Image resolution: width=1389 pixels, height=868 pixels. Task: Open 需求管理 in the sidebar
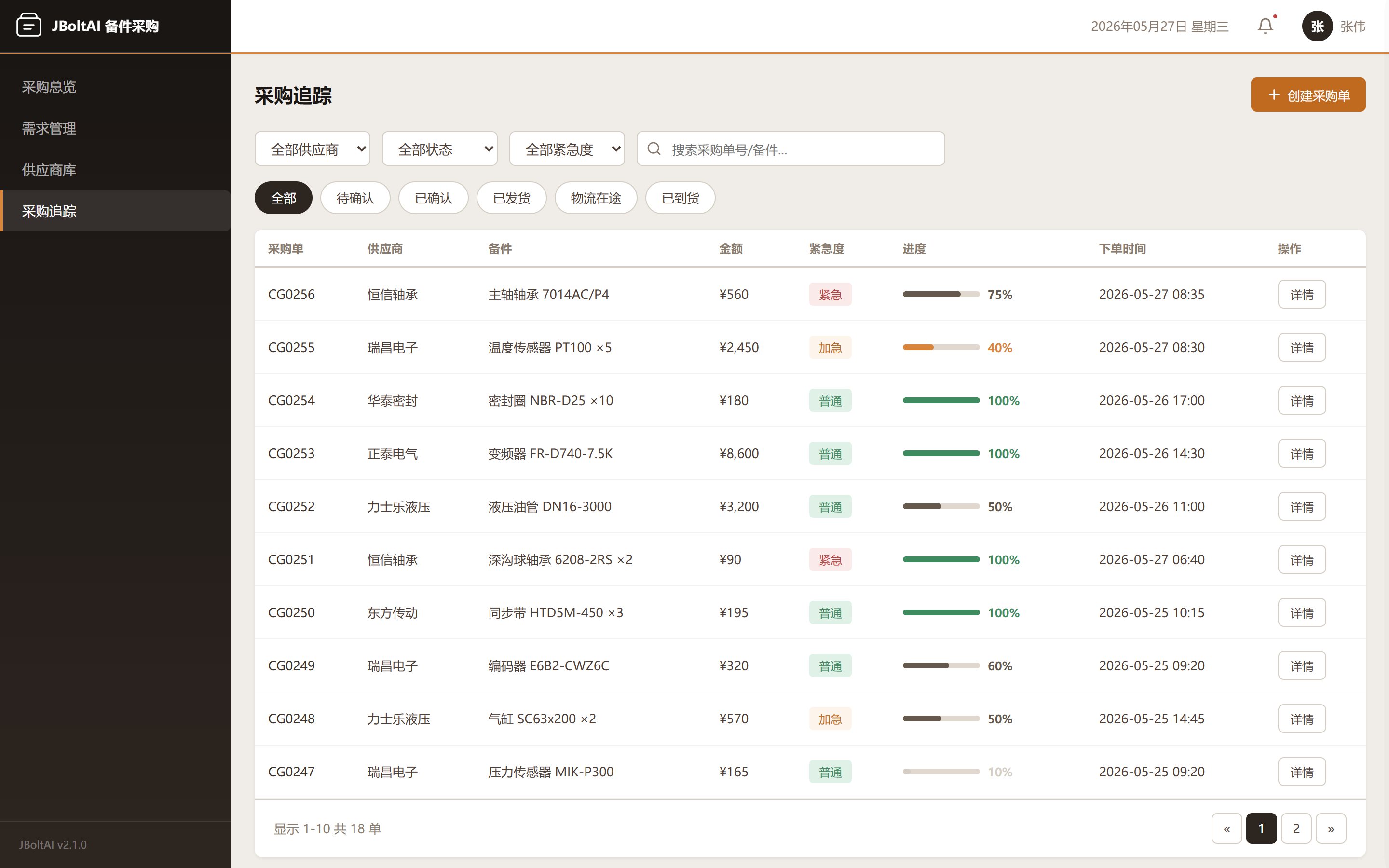(115, 128)
